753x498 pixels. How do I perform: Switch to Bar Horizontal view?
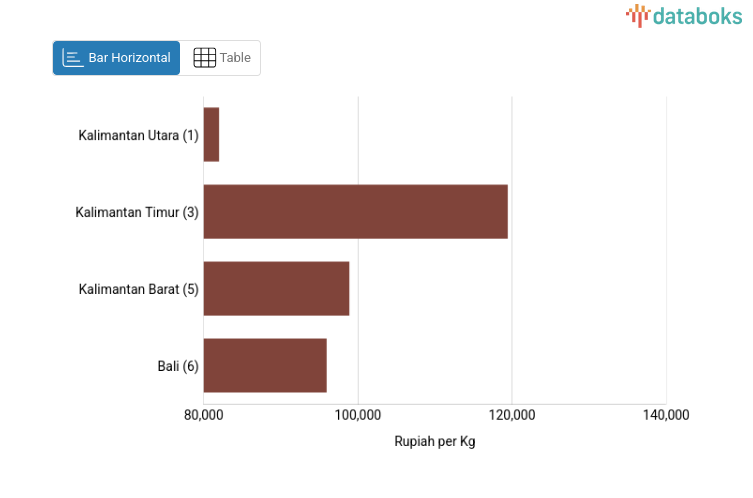117,58
